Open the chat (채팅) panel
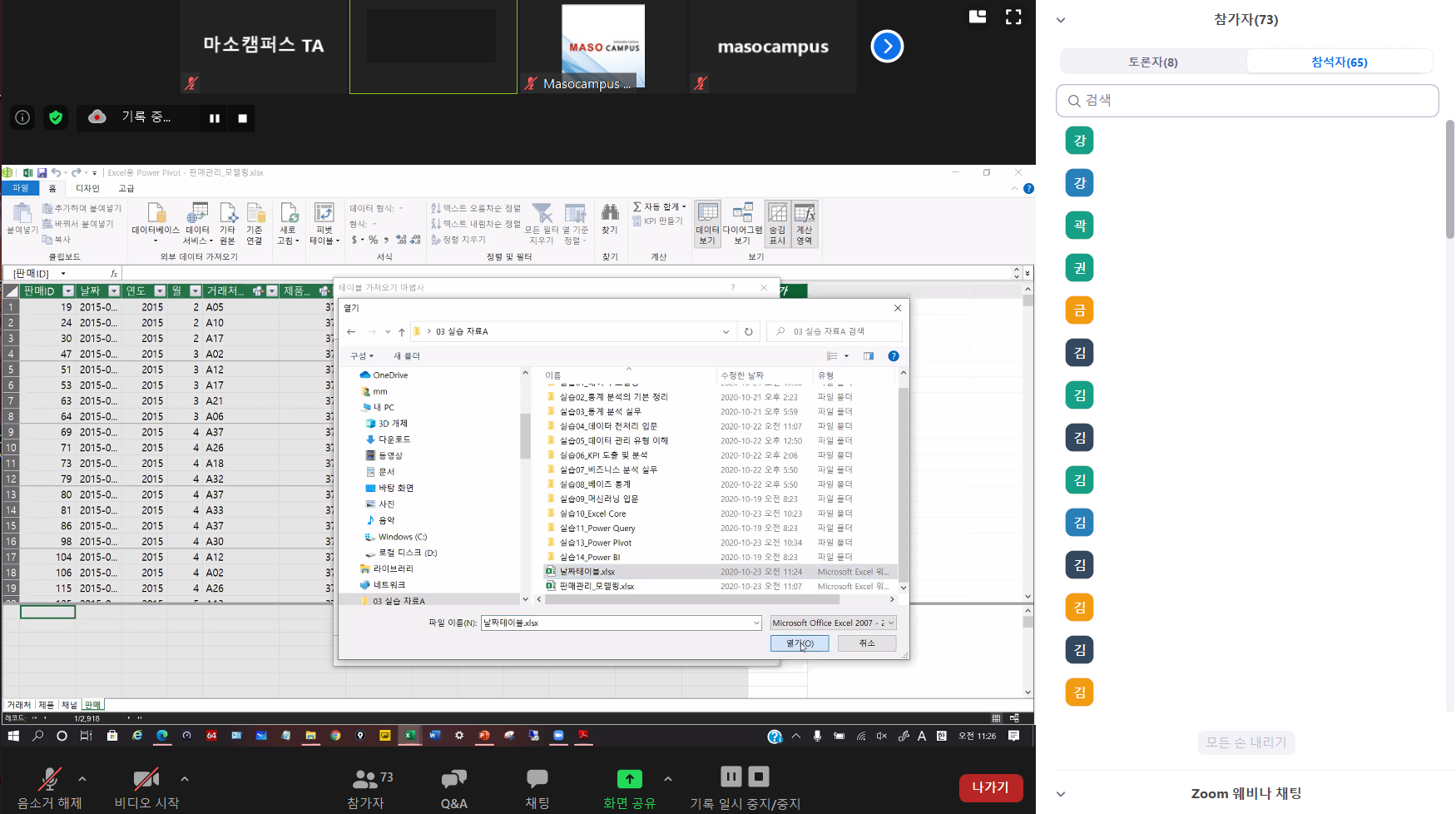 [537, 787]
